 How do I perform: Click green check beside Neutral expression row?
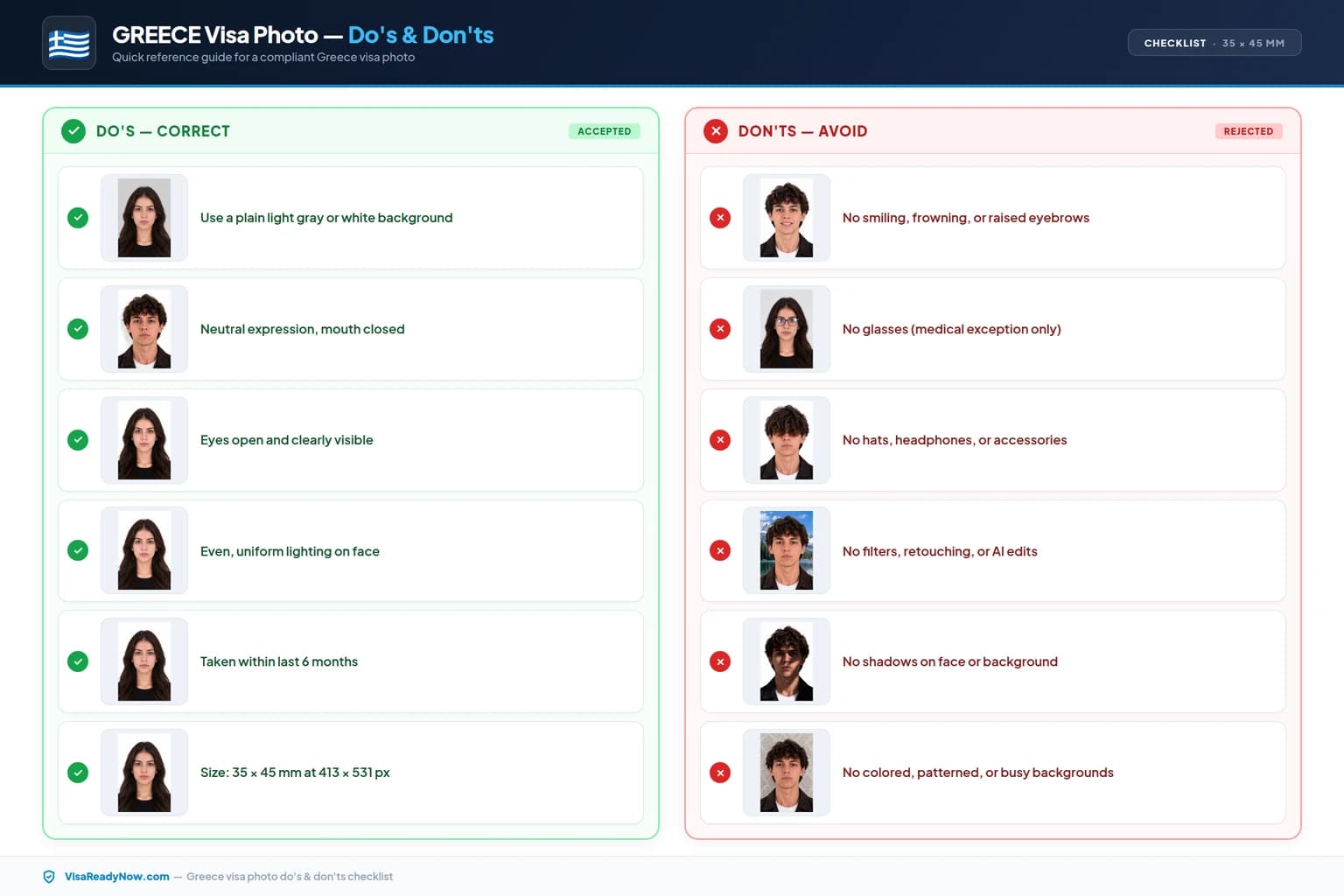point(78,329)
